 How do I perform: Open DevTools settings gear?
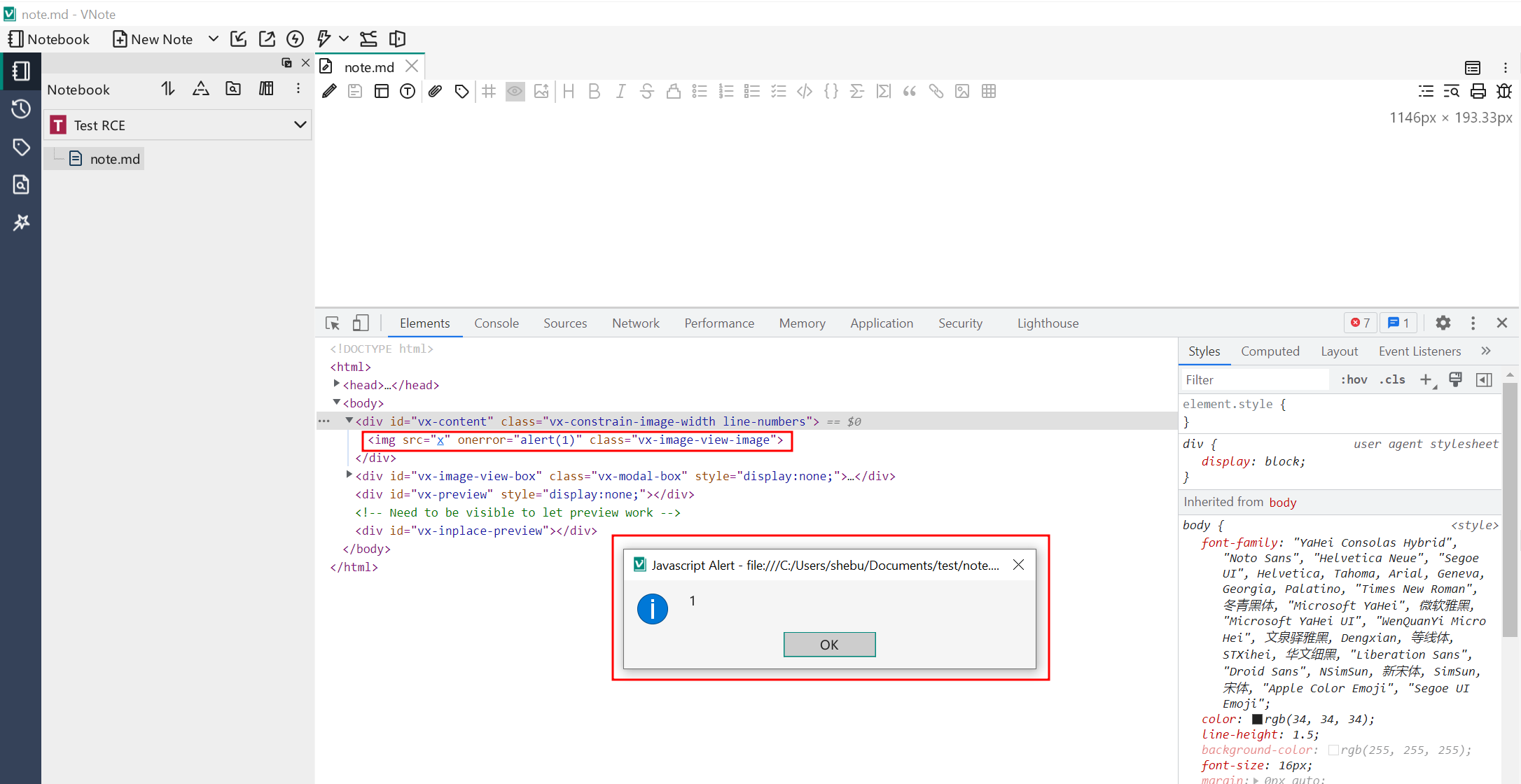tap(1443, 323)
